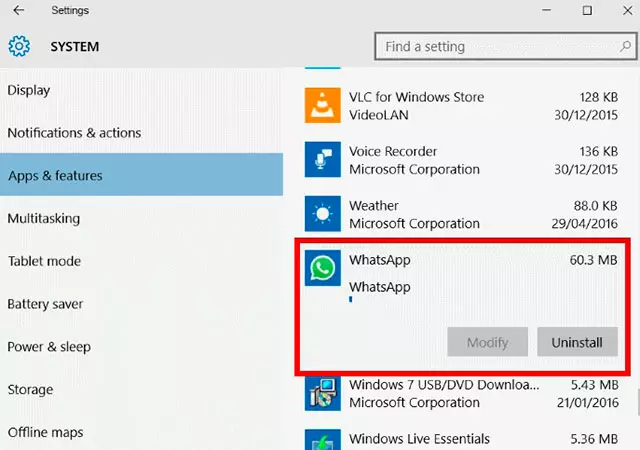Open Tablet mode settings
Viewport: 640px width, 450px height.
(x=141, y=261)
